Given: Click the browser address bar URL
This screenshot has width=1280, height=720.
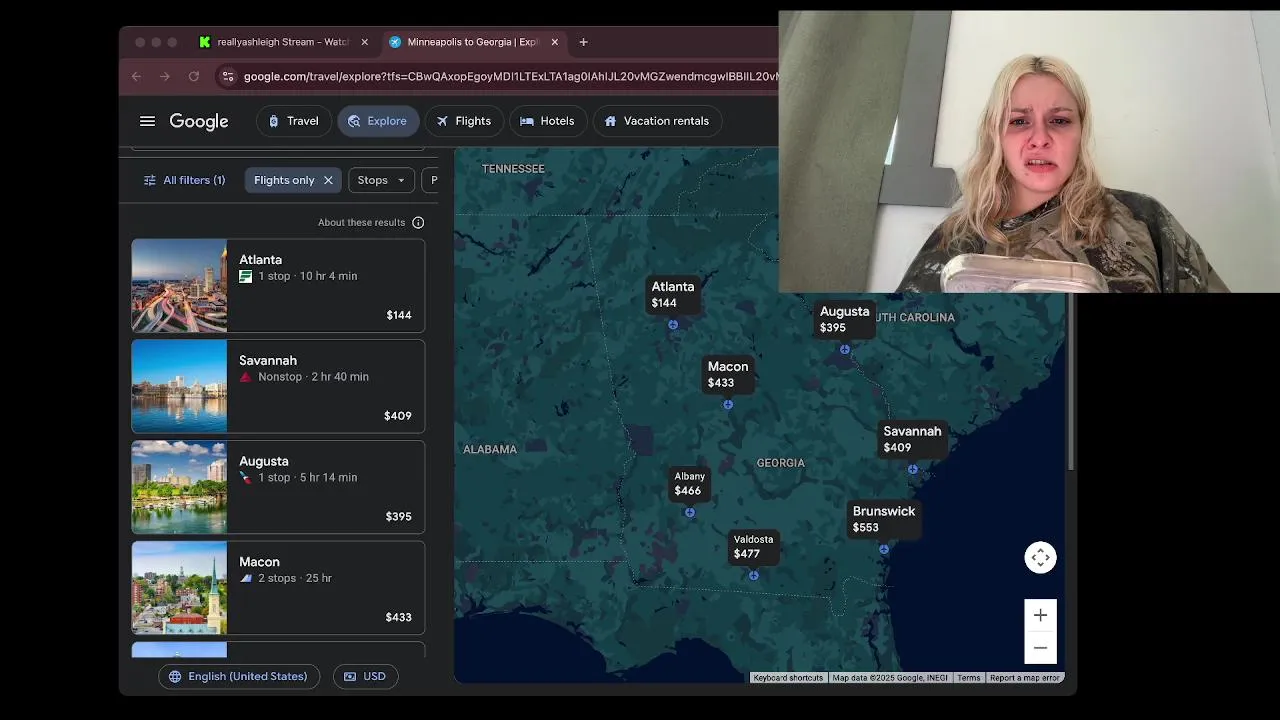Looking at the screenshot, I should [510, 76].
